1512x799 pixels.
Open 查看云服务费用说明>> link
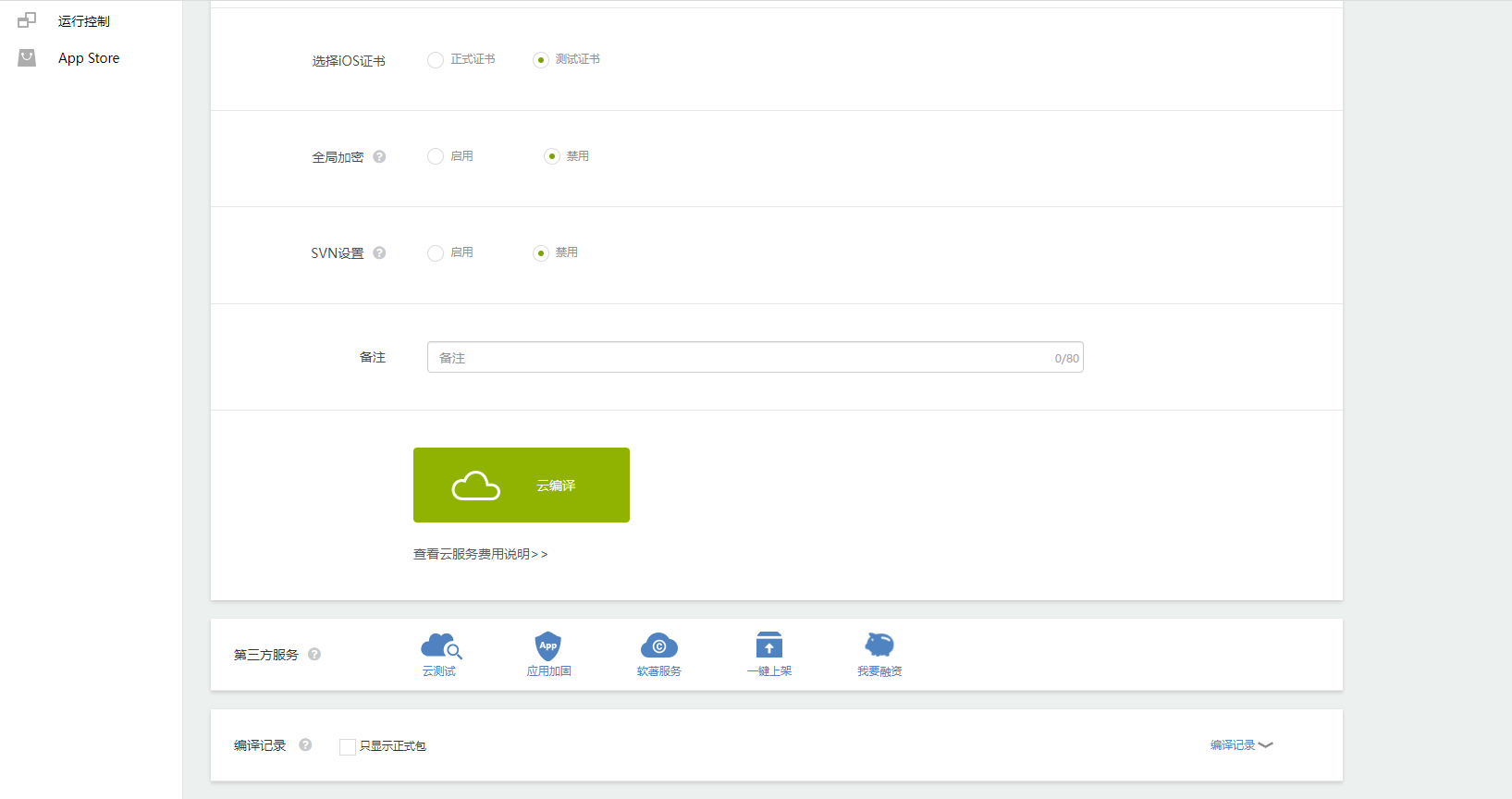480,554
